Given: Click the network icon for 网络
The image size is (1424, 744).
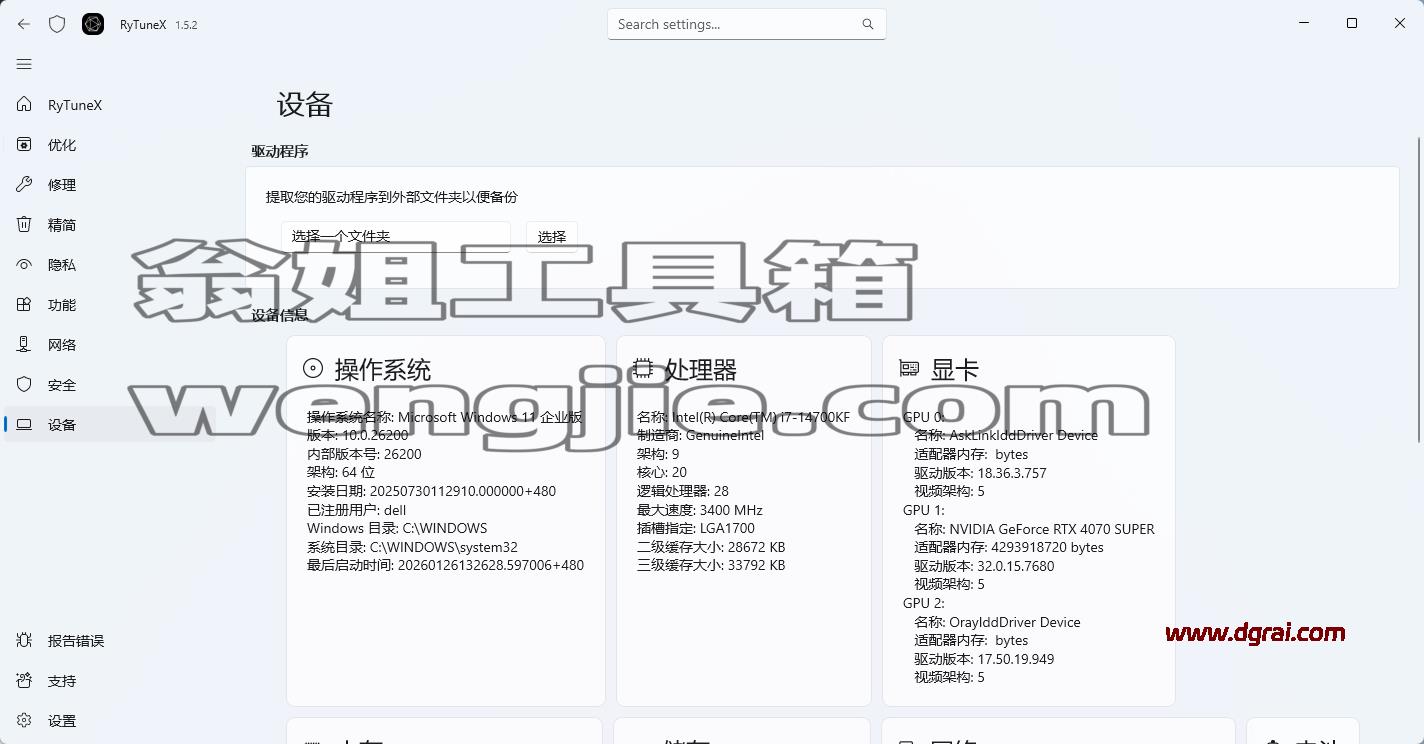Looking at the screenshot, I should pos(24,345).
